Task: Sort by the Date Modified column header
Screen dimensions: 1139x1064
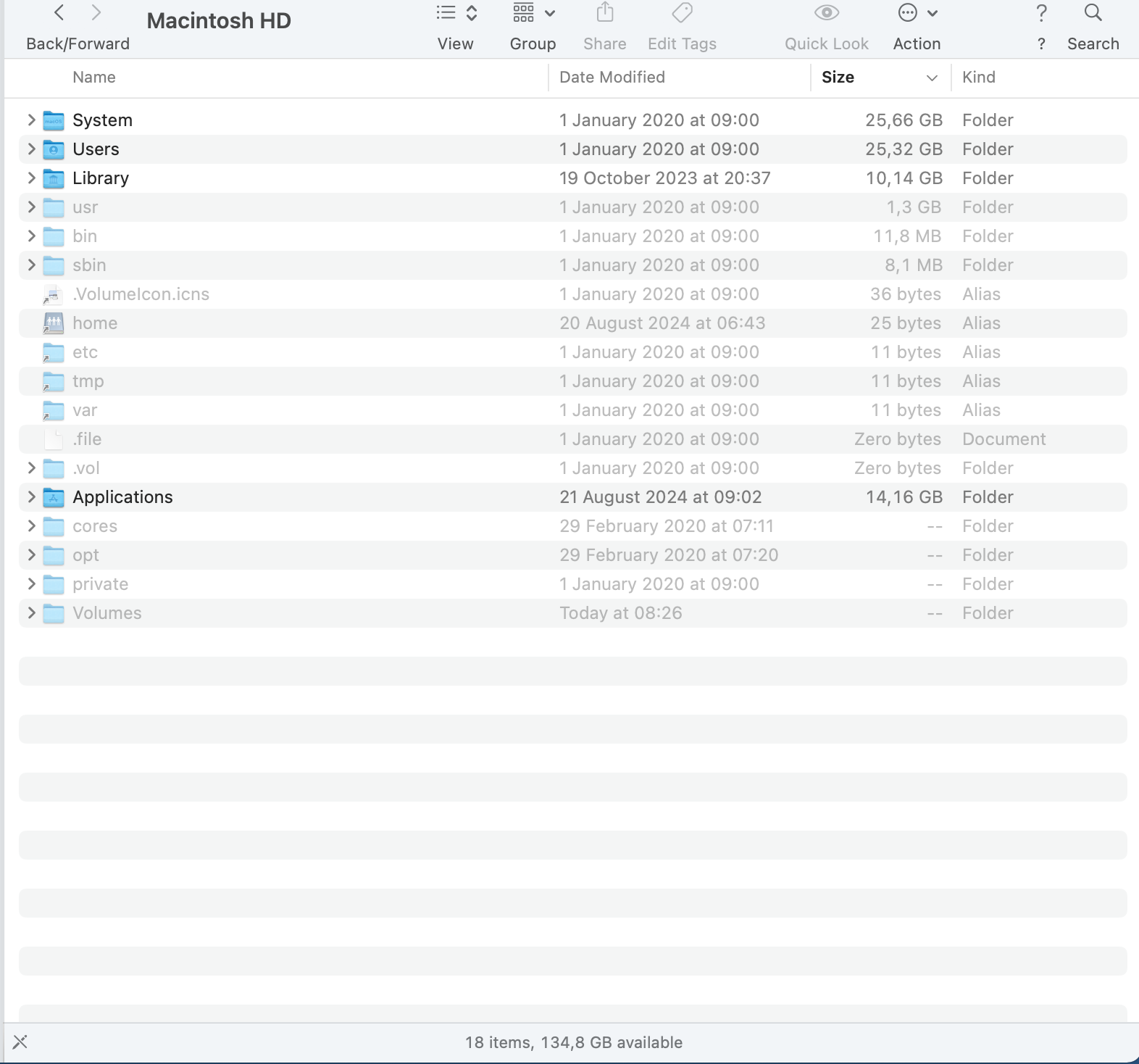Action: [x=612, y=78]
